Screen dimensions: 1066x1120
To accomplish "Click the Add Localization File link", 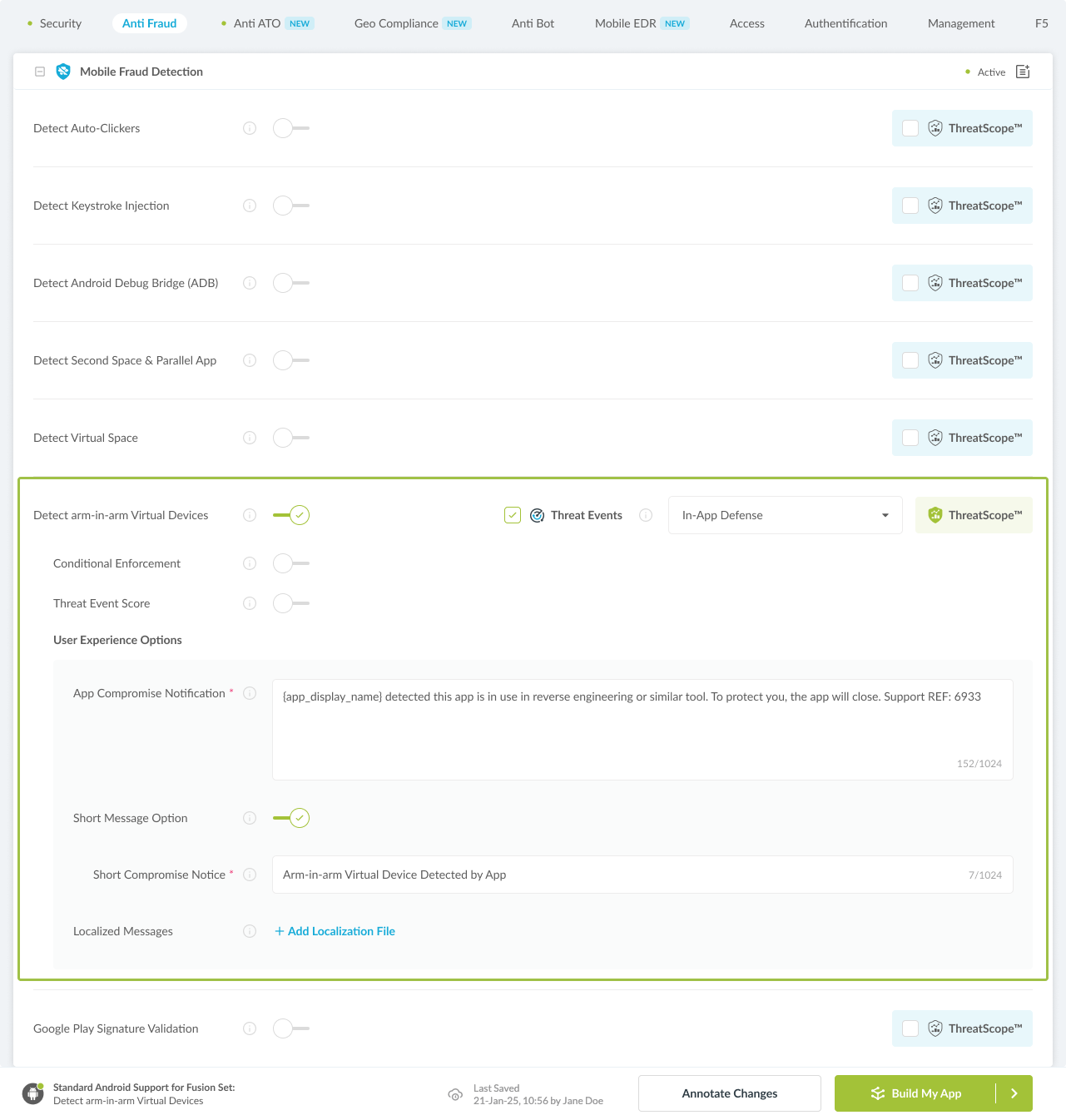I will point(335,931).
